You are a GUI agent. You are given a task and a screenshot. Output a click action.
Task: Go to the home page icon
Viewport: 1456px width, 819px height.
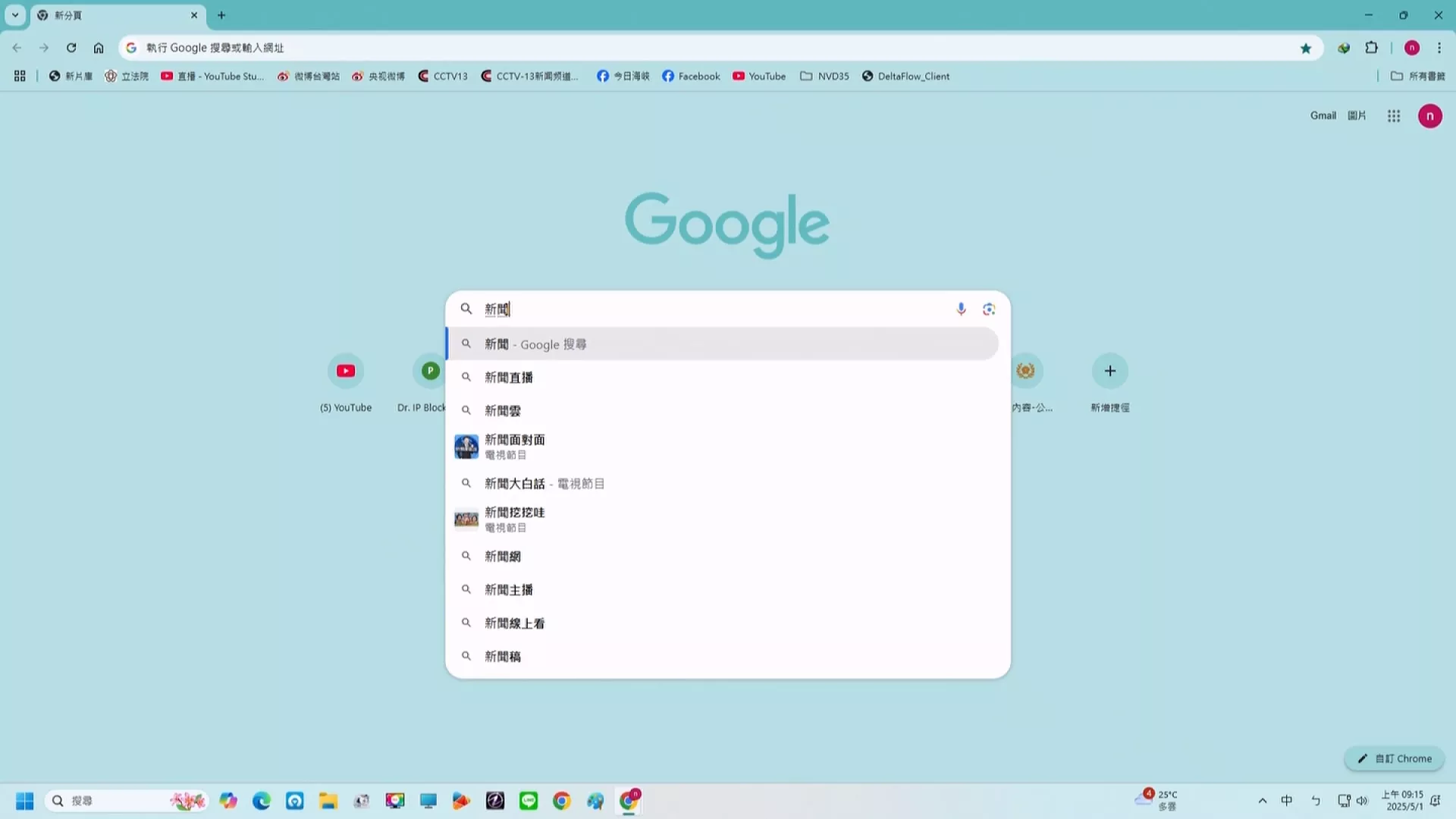pos(99,48)
